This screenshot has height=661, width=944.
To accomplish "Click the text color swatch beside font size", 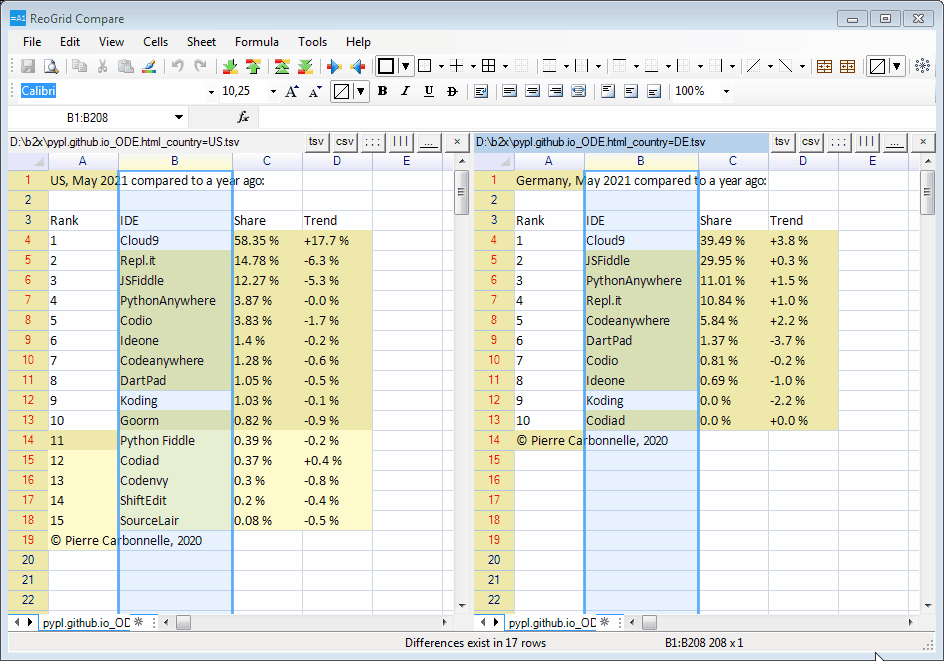I will click(341, 92).
